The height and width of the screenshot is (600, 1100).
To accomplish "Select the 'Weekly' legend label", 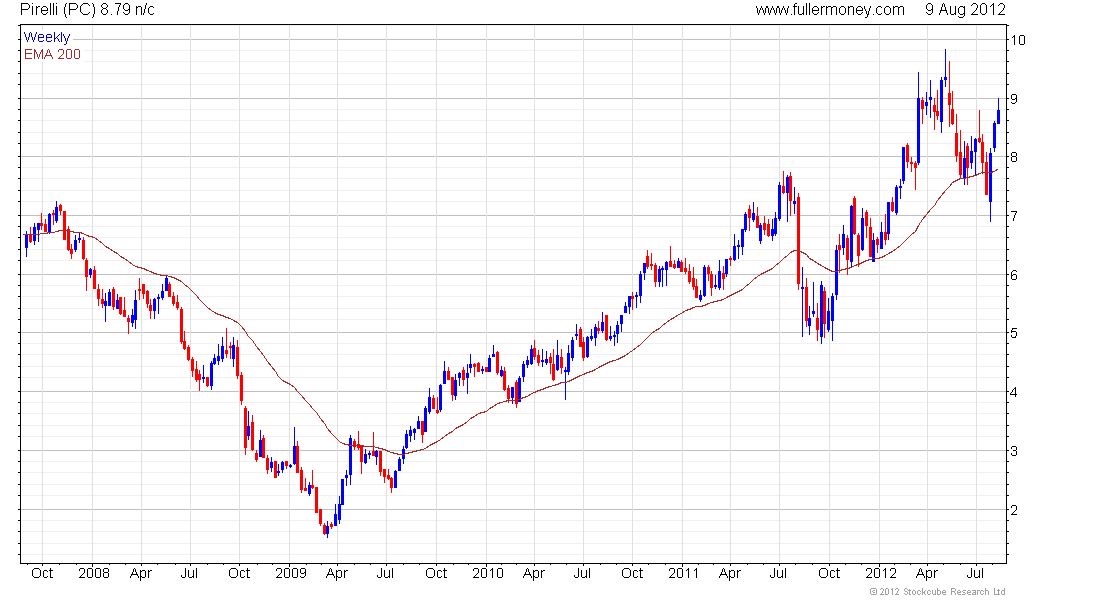I will [x=47, y=37].
